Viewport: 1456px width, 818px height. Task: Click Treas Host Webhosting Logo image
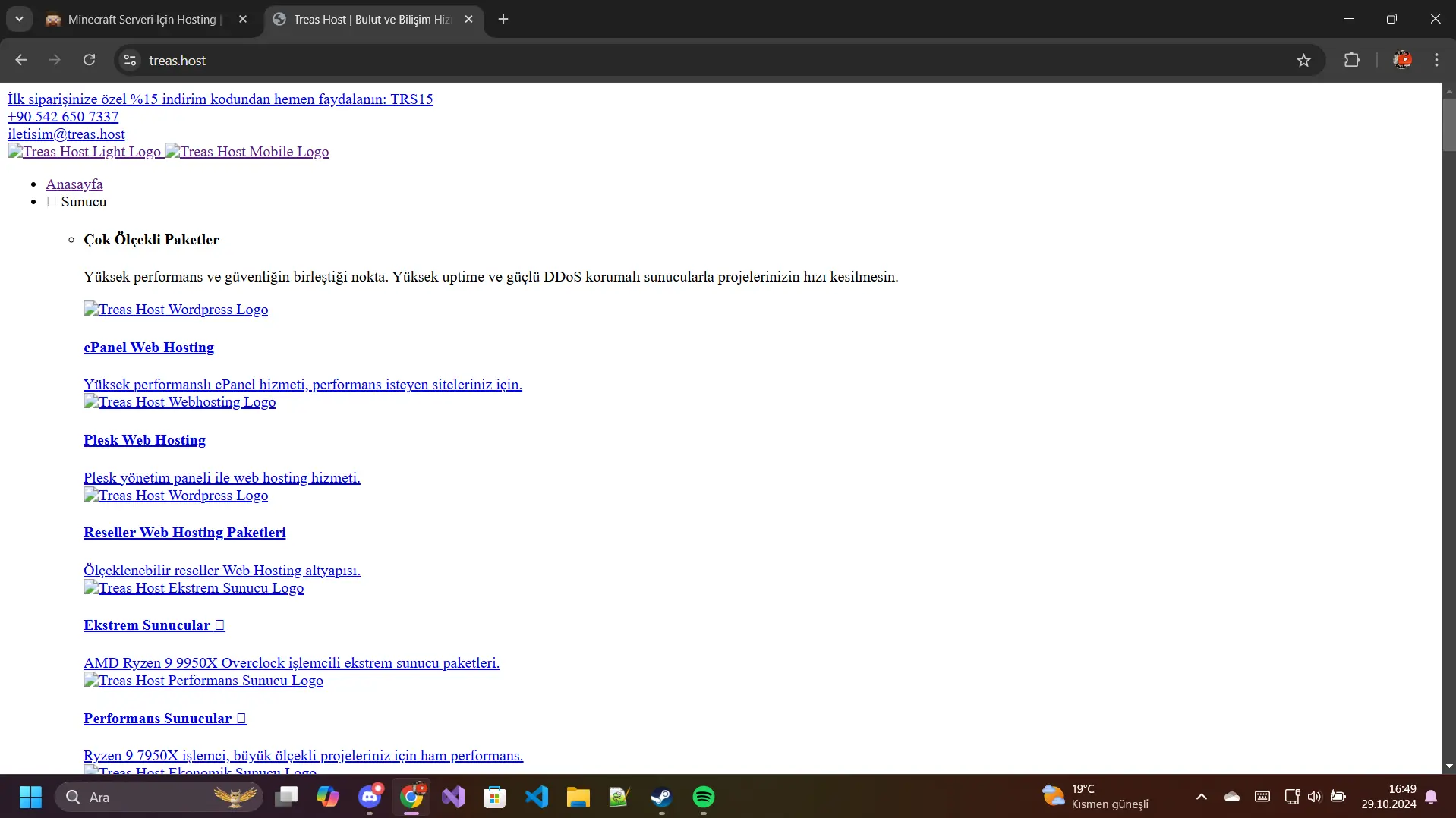coord(179,402)
